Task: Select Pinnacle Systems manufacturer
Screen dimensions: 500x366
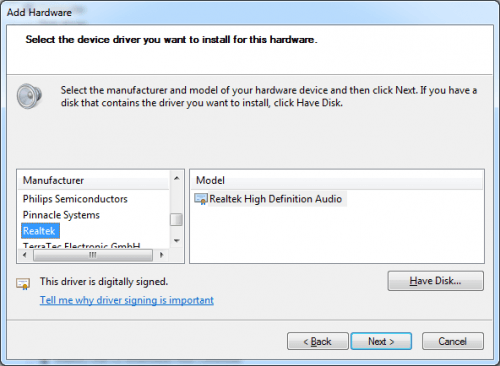Action: 61,215
